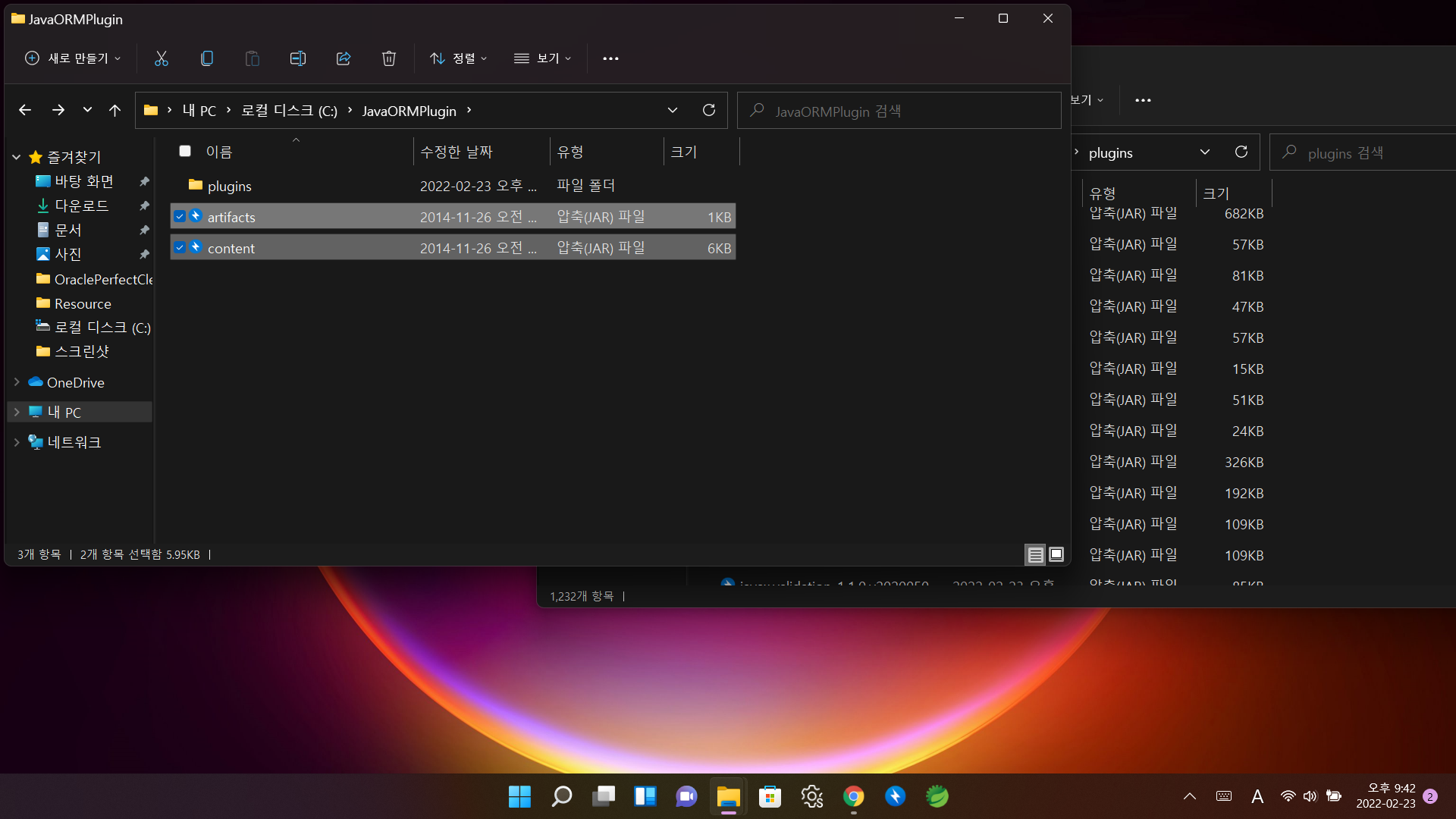Click the Rename icon in toolbar
This screenshot has width=1456, height=819.
pos(297,58)
